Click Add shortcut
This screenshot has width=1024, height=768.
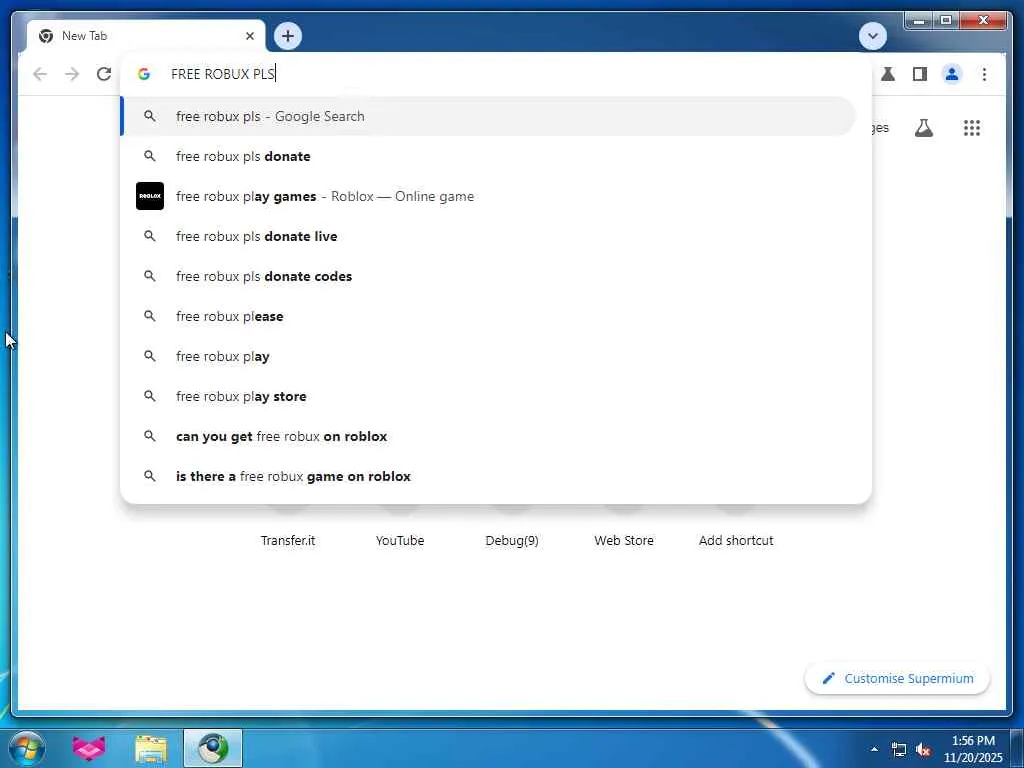click(736, 540)
